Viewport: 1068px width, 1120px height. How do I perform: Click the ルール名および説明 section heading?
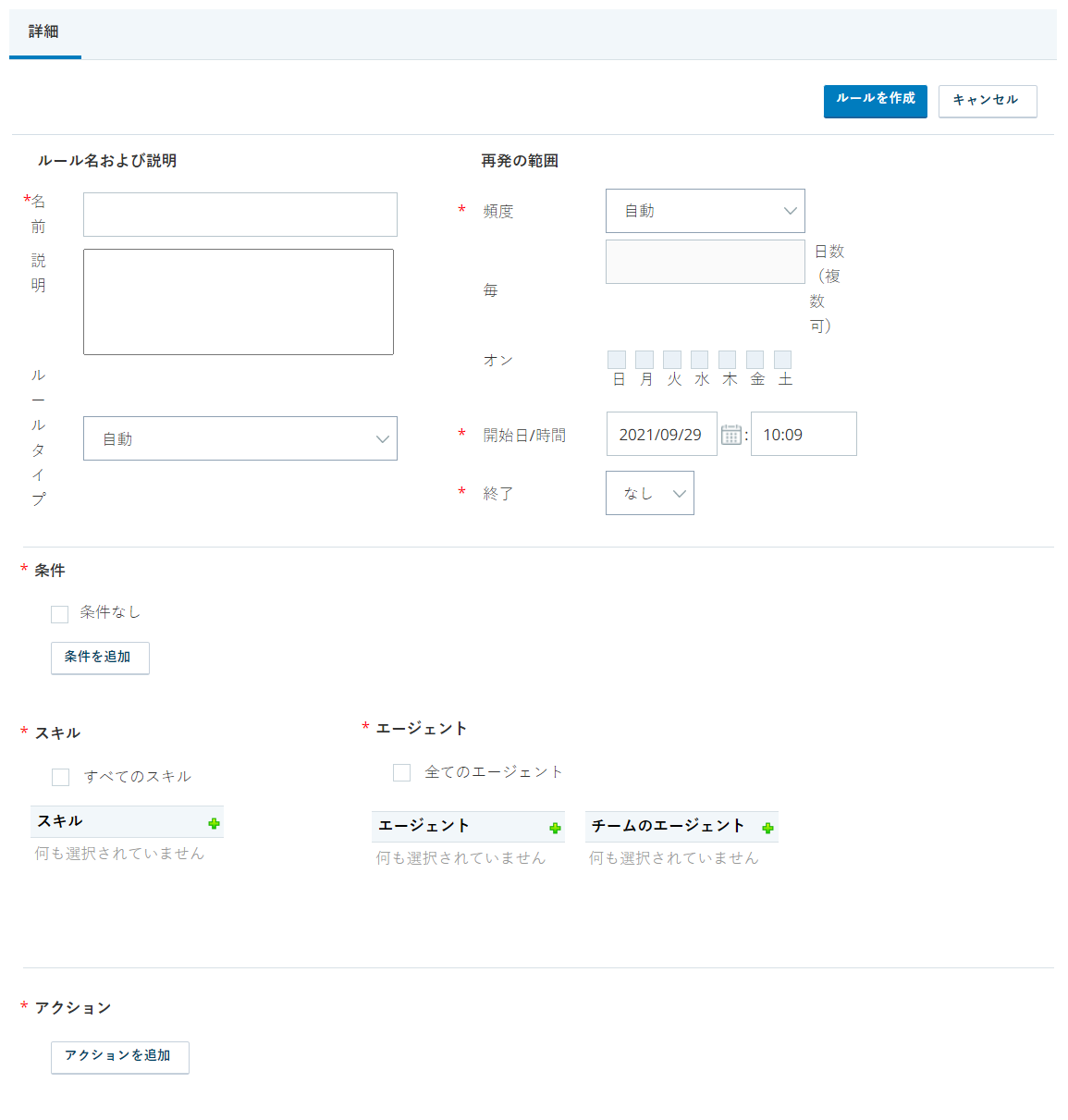click(107, 161)
